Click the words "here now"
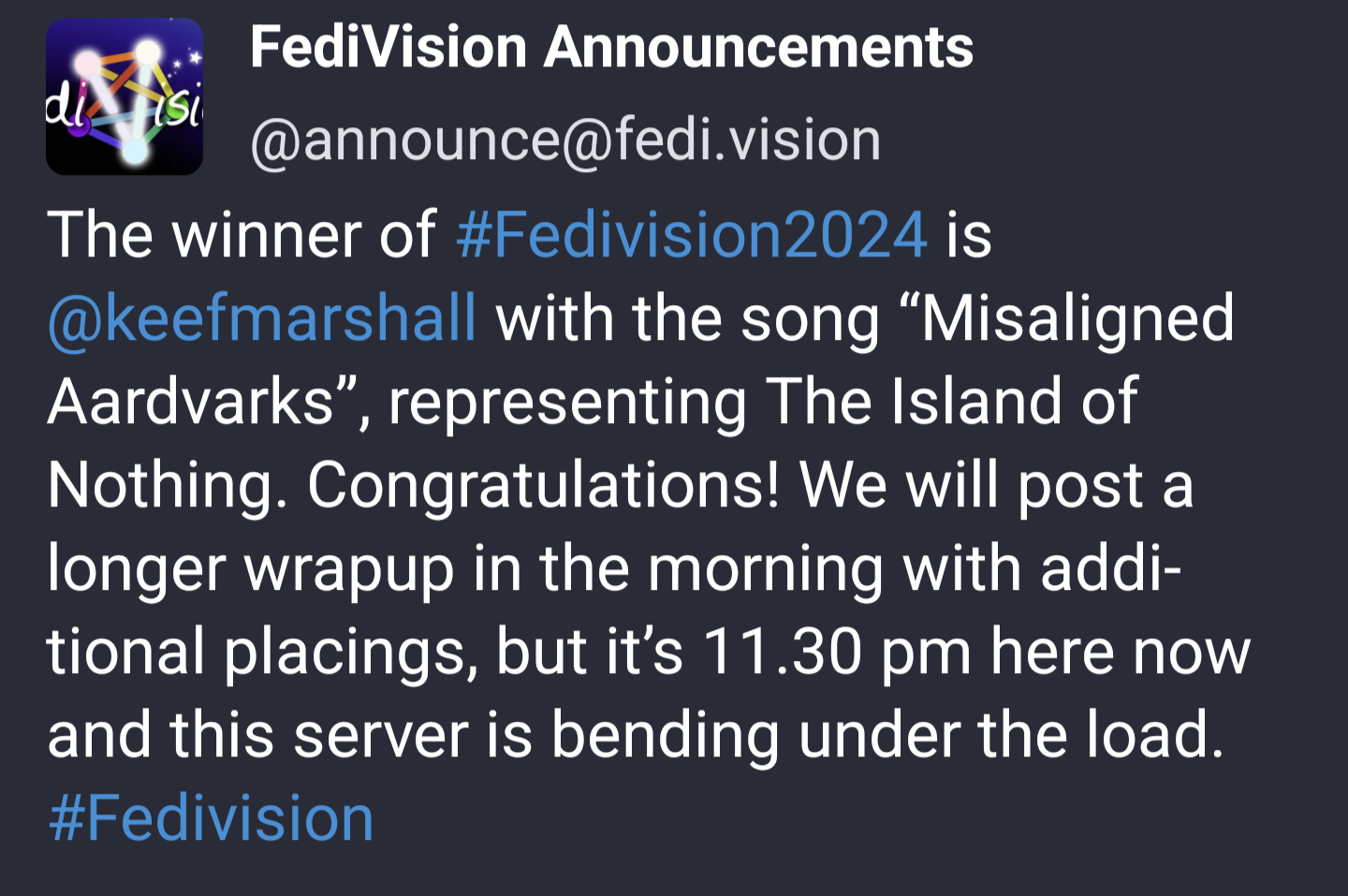The width and height of the screenshot is (1348, 896). click(1121, 652)
